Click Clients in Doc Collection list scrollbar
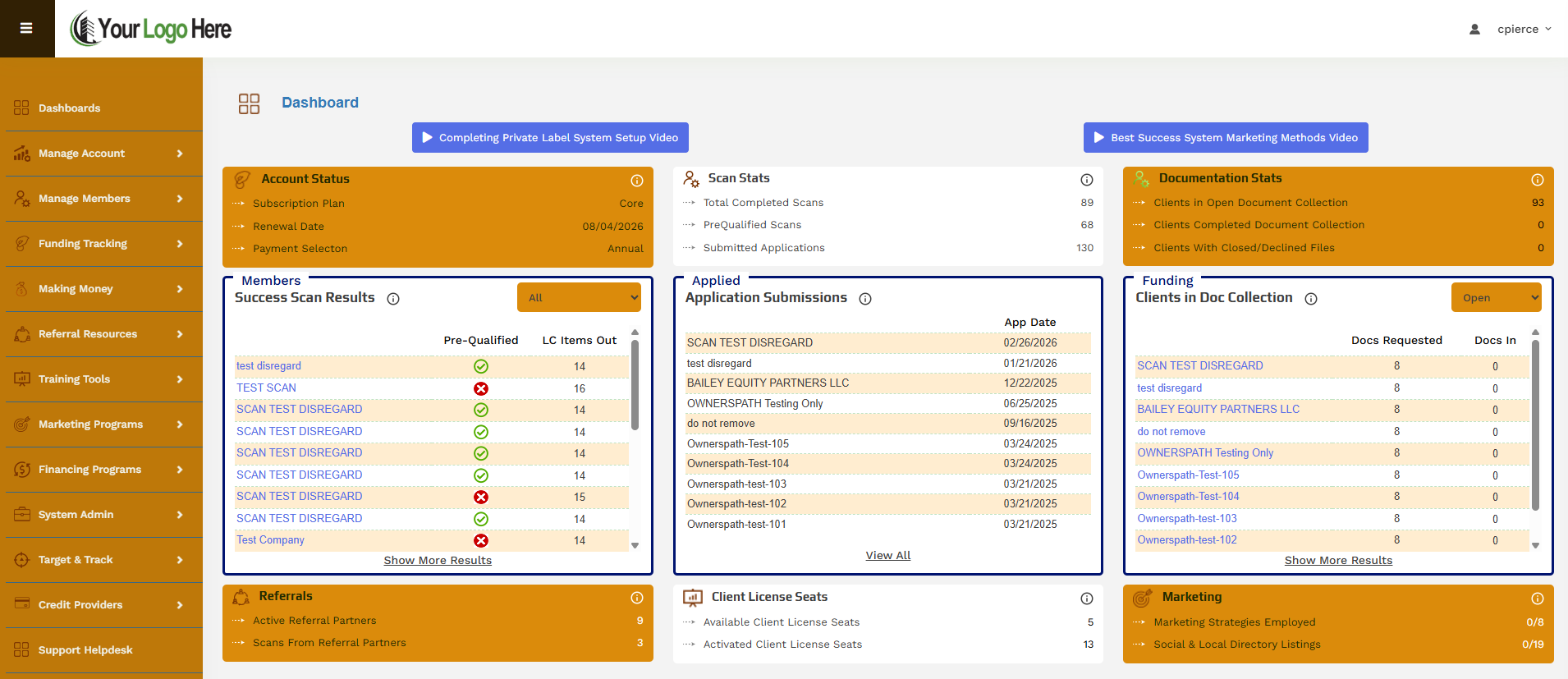Viewport: 1568px width, 679px height. pos(1535,425)
